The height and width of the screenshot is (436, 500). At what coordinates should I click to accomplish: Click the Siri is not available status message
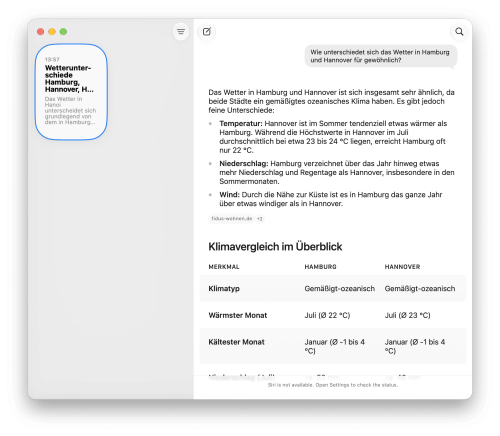tap(333, 385)
